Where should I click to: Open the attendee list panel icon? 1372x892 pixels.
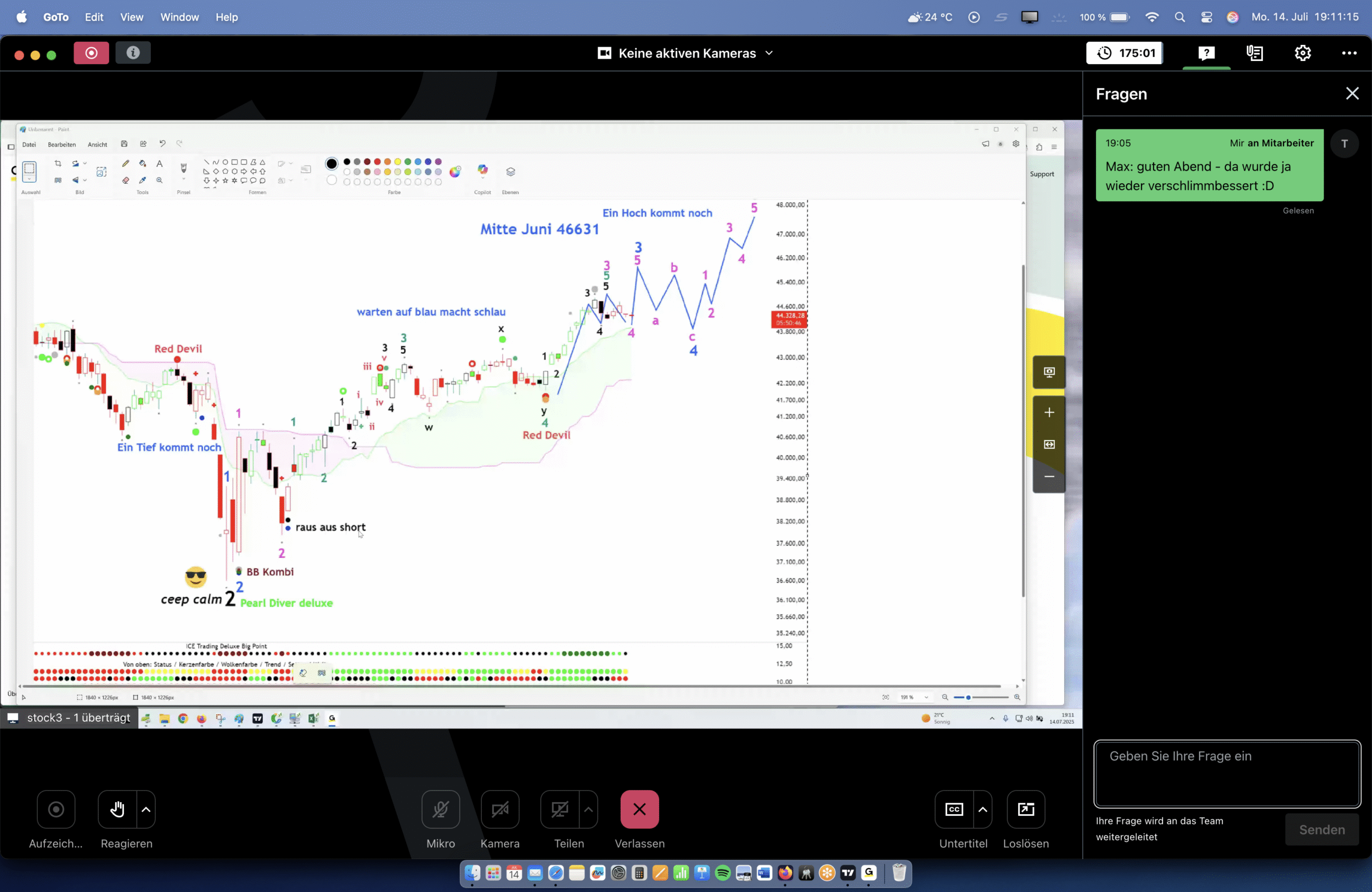(x=1255, y=53)
